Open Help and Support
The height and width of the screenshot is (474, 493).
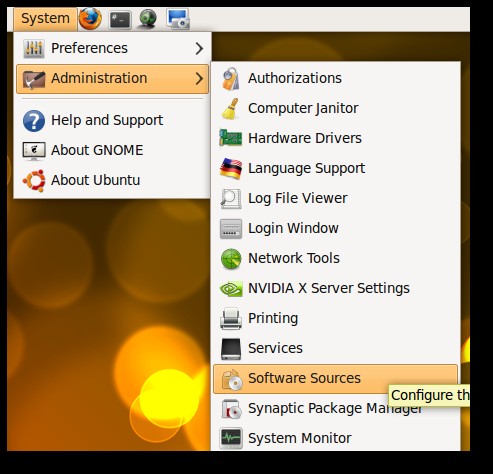click(x=112, y=121)
